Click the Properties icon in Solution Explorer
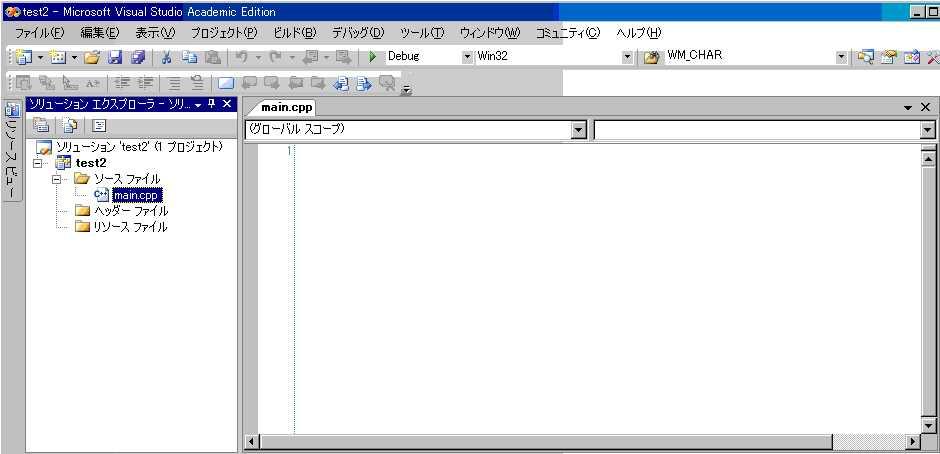940x454 pixels. (x=41, y=125)
